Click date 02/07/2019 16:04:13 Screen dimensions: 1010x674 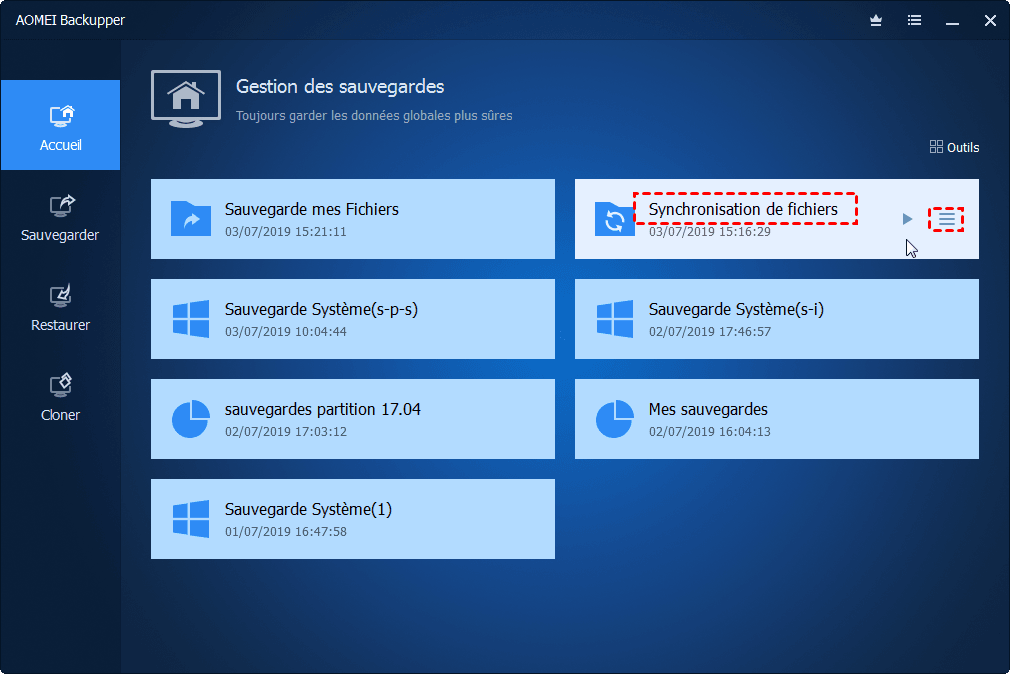tap(709, 432)
